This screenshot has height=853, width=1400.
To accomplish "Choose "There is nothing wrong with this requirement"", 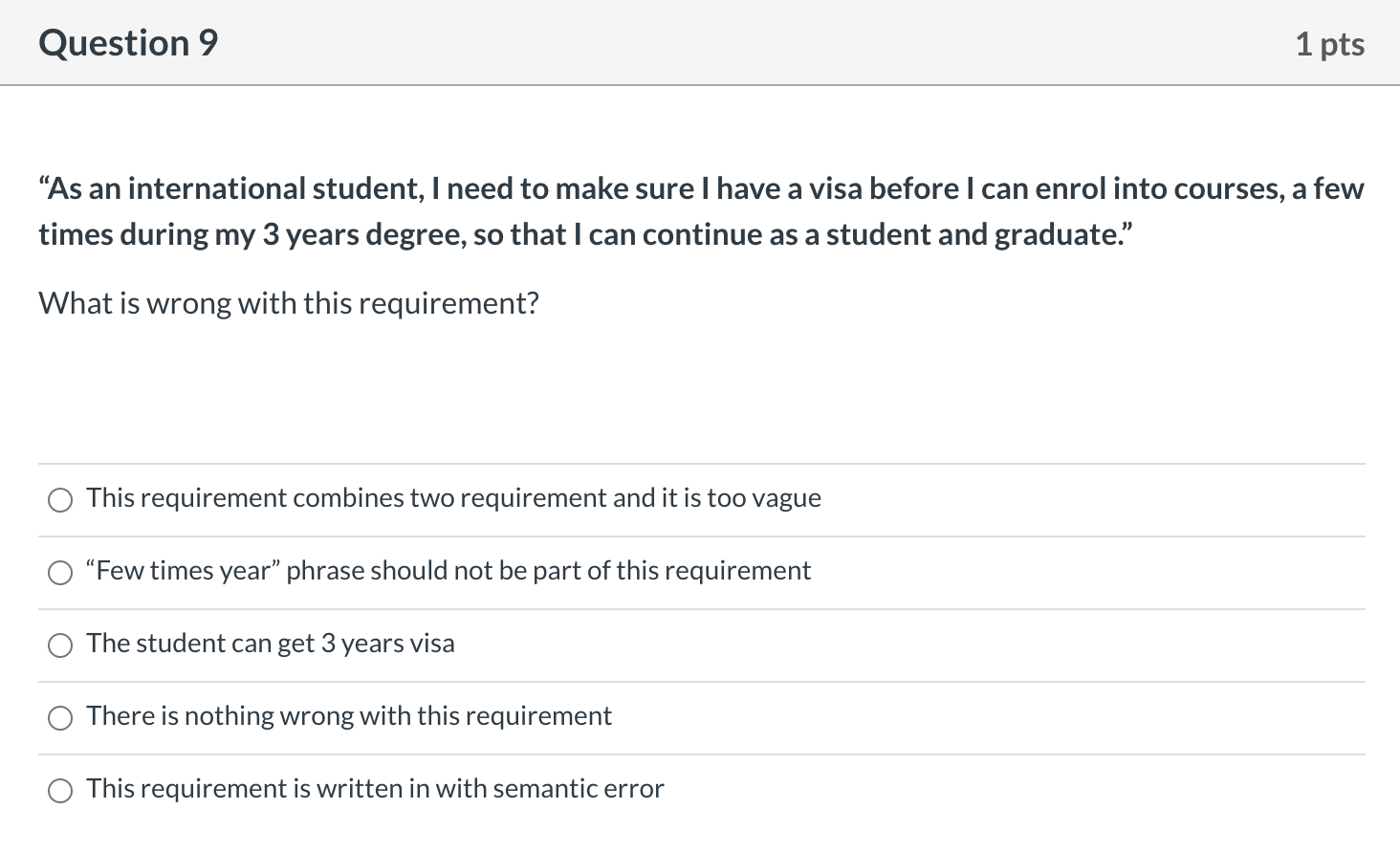I will 349,716.
